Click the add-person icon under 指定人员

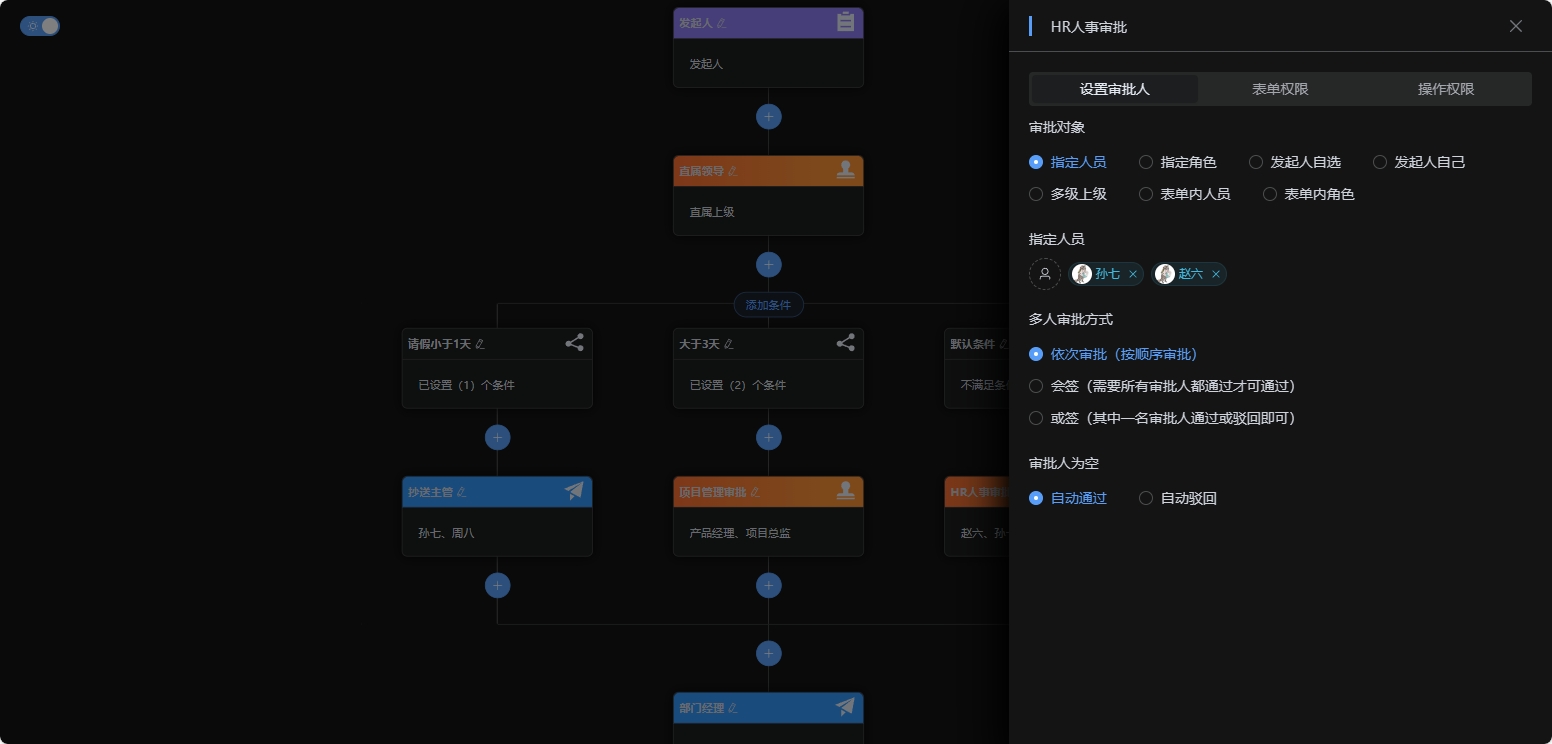coord(1044,274)
